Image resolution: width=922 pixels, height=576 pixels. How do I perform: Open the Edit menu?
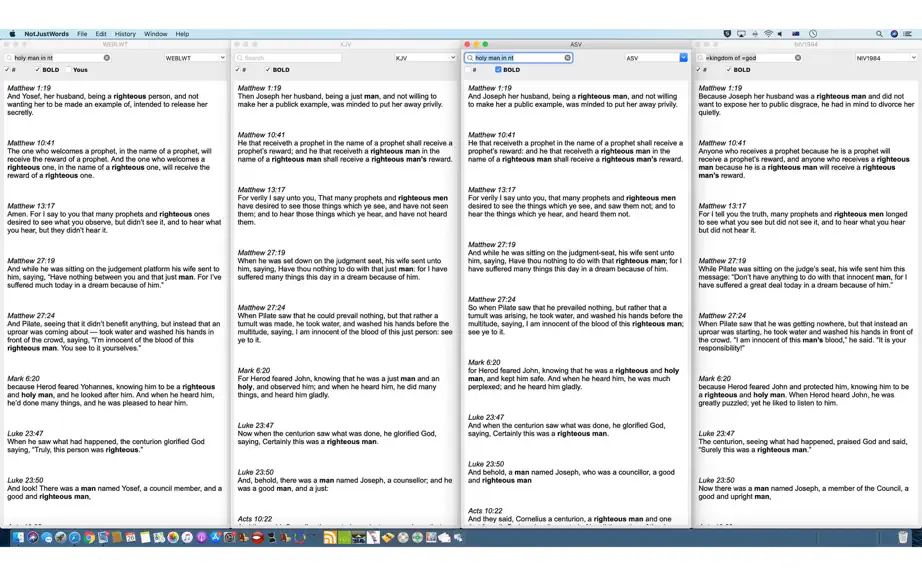101,34
